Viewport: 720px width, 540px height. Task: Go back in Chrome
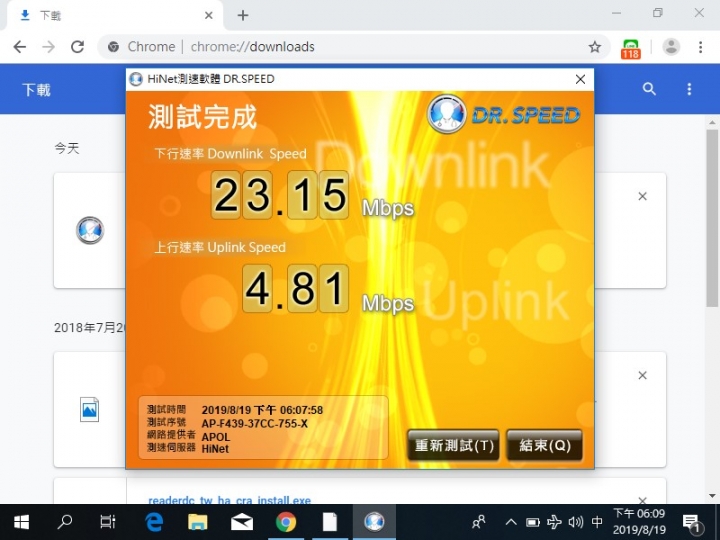click(x=20, y=47)
